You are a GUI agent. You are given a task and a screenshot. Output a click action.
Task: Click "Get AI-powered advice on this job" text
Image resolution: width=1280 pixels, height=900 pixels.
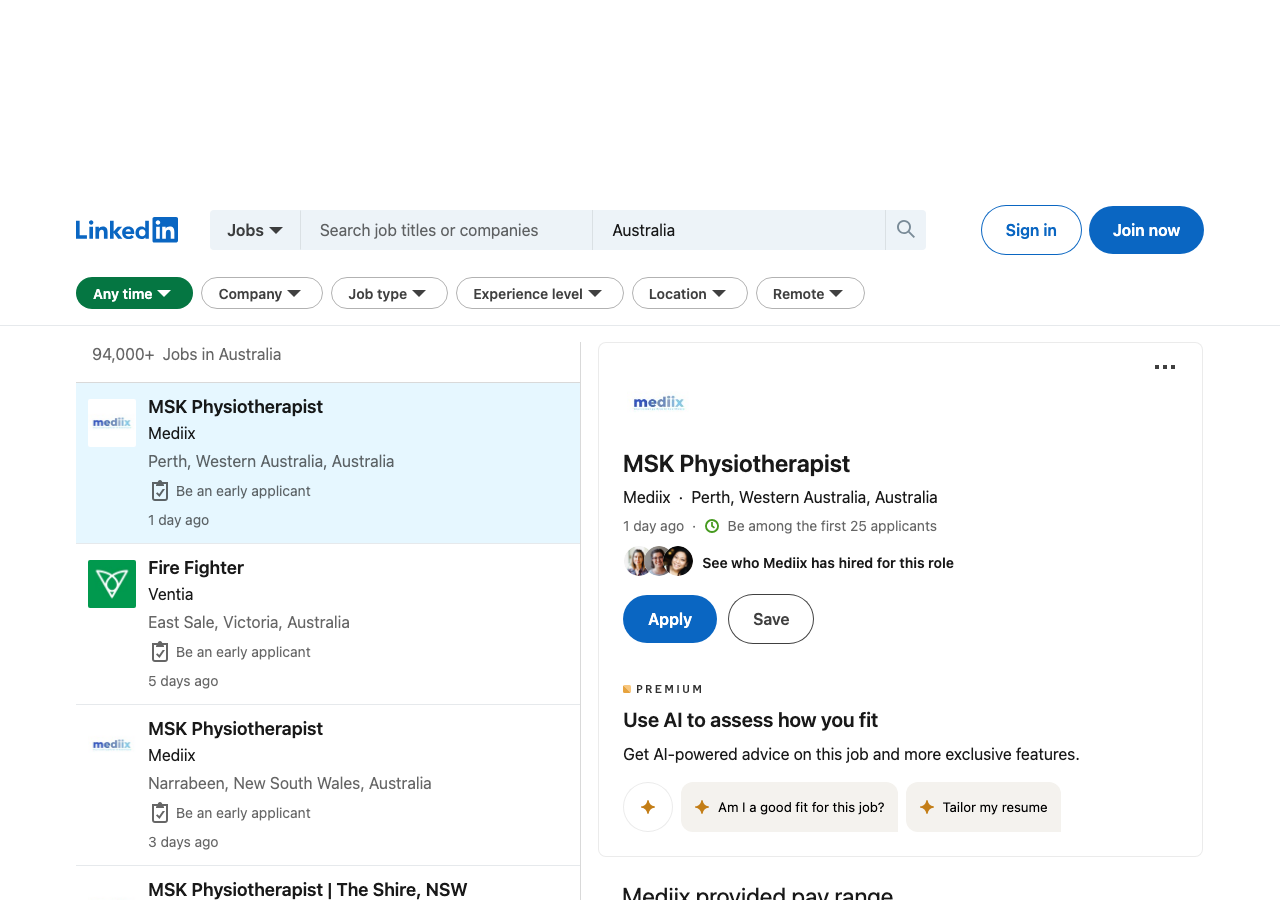point(851,754)
